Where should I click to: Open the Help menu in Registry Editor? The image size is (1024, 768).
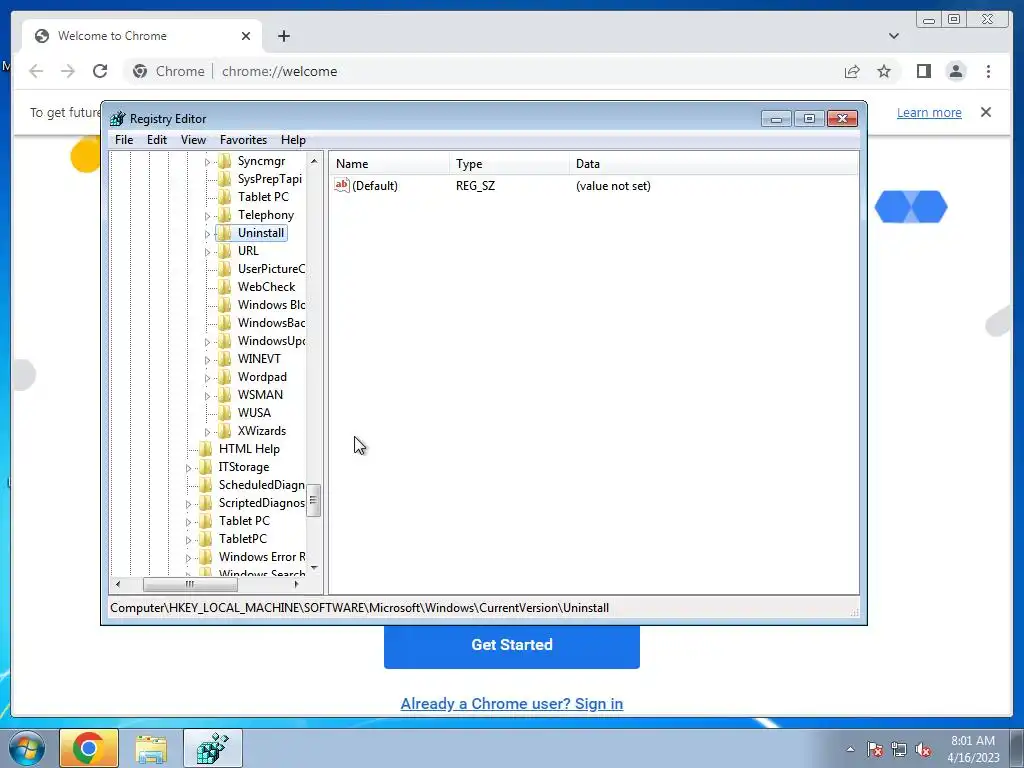[293, 140]
